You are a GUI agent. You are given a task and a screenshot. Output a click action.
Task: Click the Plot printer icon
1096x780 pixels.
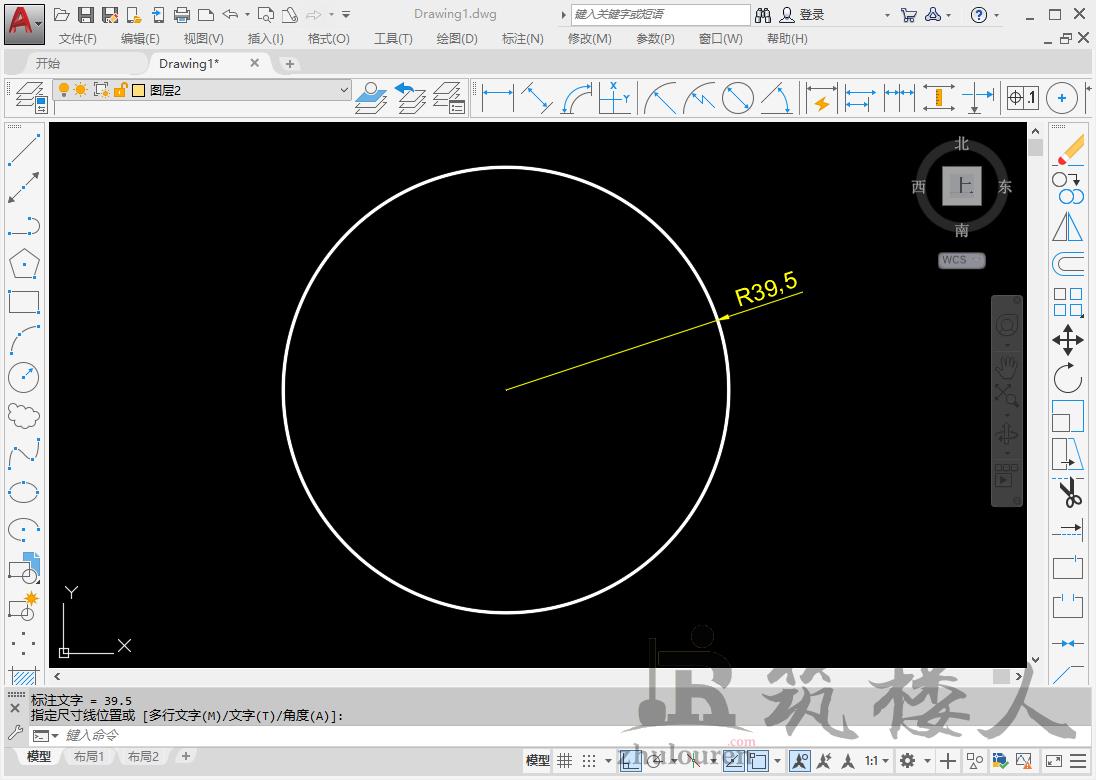[182, 15]
